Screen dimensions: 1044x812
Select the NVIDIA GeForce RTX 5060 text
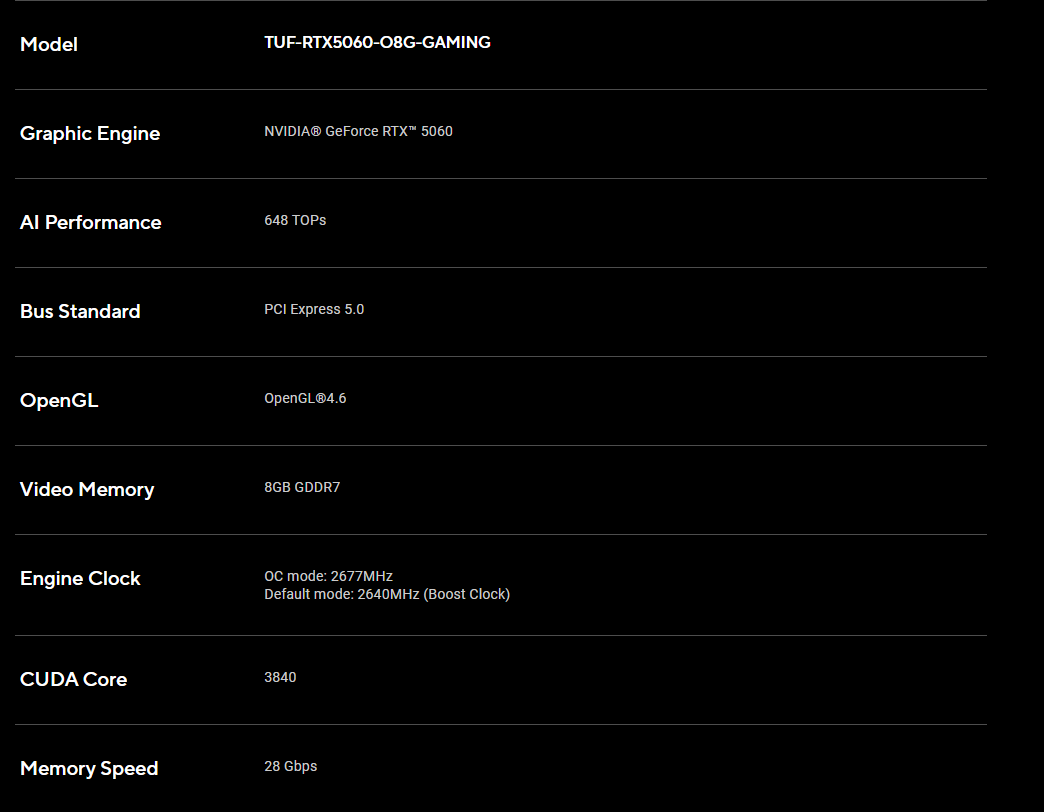click(358, 131)
